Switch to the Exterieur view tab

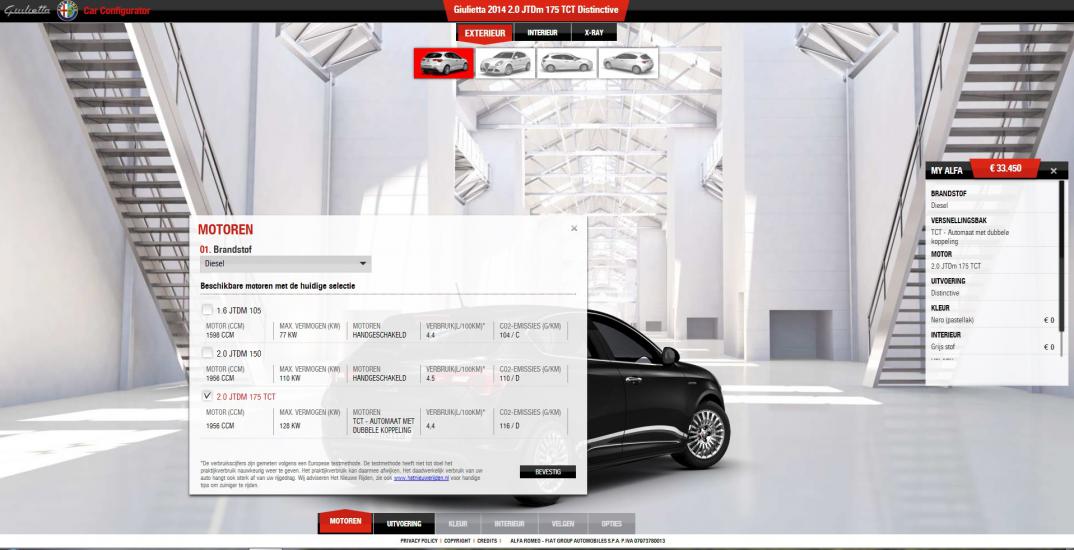[x=485, y=33]
